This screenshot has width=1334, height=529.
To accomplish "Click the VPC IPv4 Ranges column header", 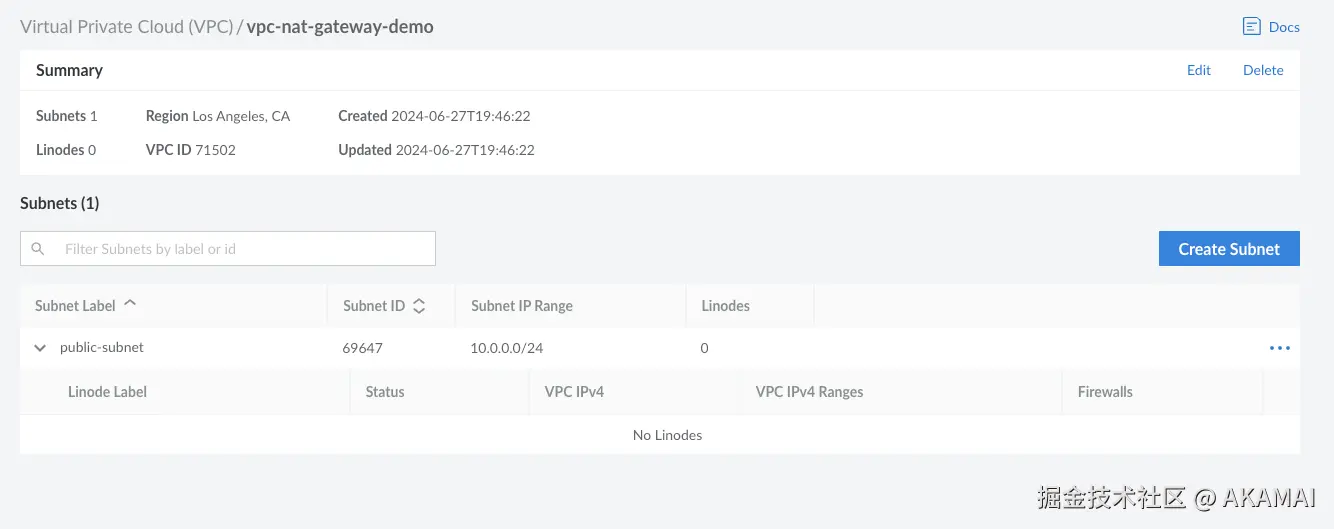I will tap(809, 392).
